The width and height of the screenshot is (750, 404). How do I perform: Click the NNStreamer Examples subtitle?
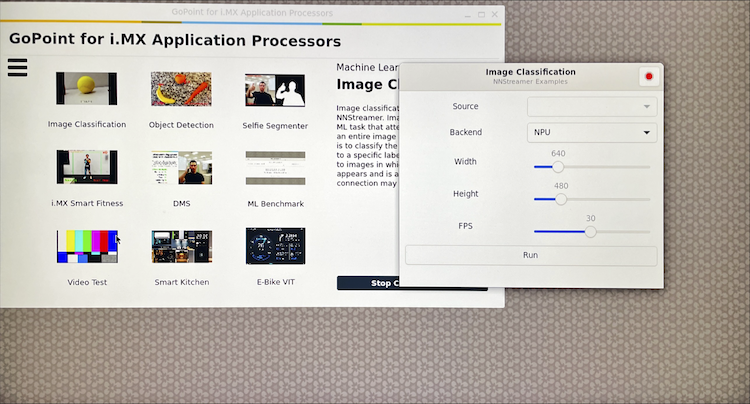click(x=530, y=82)
